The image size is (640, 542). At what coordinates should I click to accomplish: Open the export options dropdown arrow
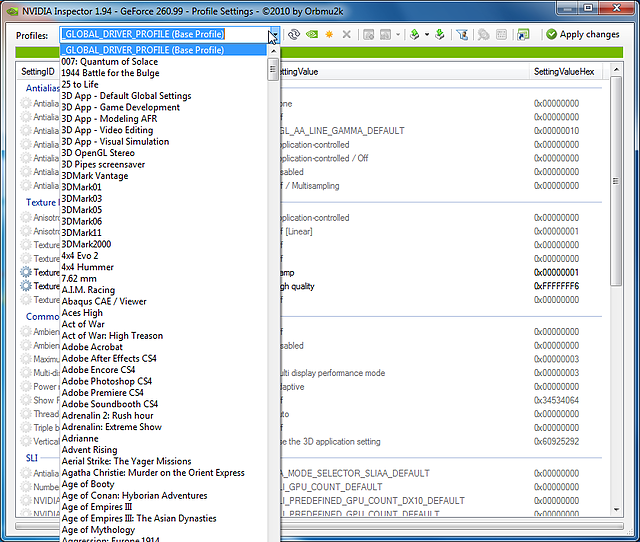click(x=427, y=35)
